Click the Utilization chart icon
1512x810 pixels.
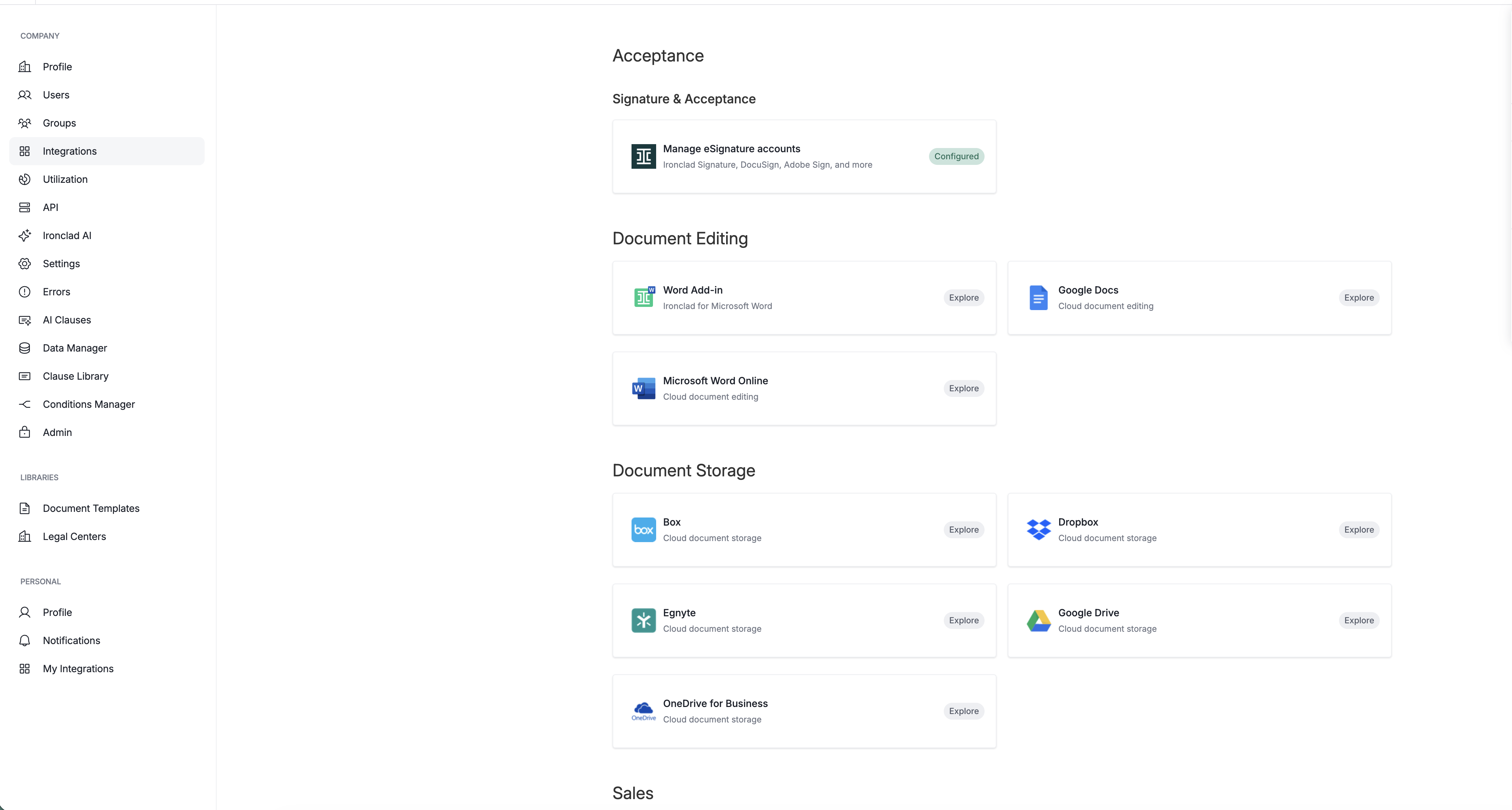[25, 180]
